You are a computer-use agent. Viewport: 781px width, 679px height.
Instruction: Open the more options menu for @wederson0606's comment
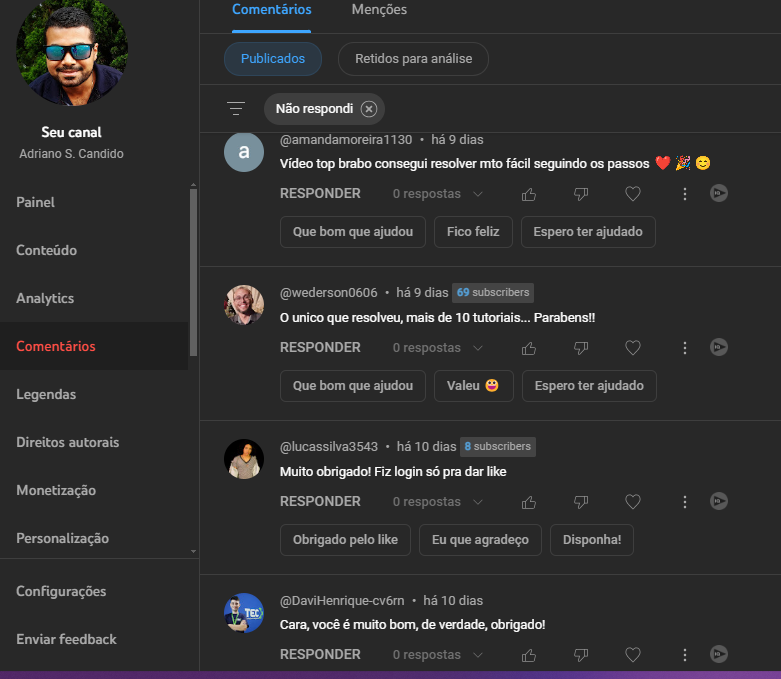point(685,348)
